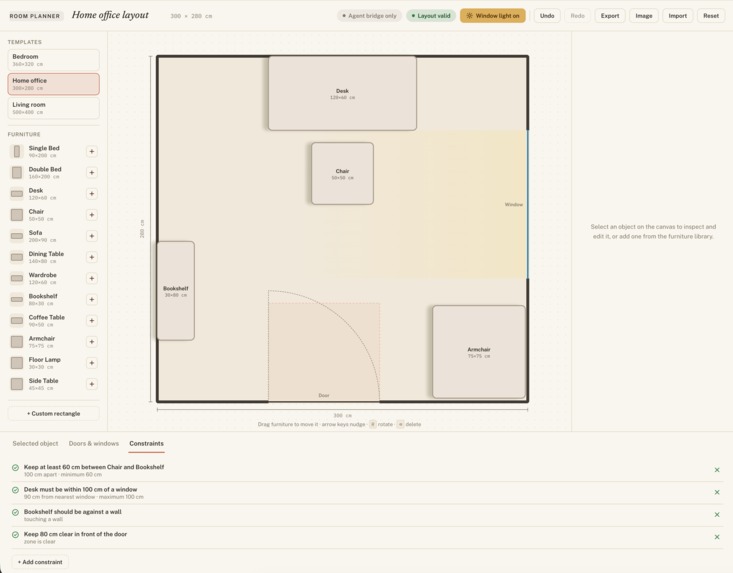Viewport: 733px width, 573px height.
Task: Open the Constraints tab
Action: (x=146, y=444)
